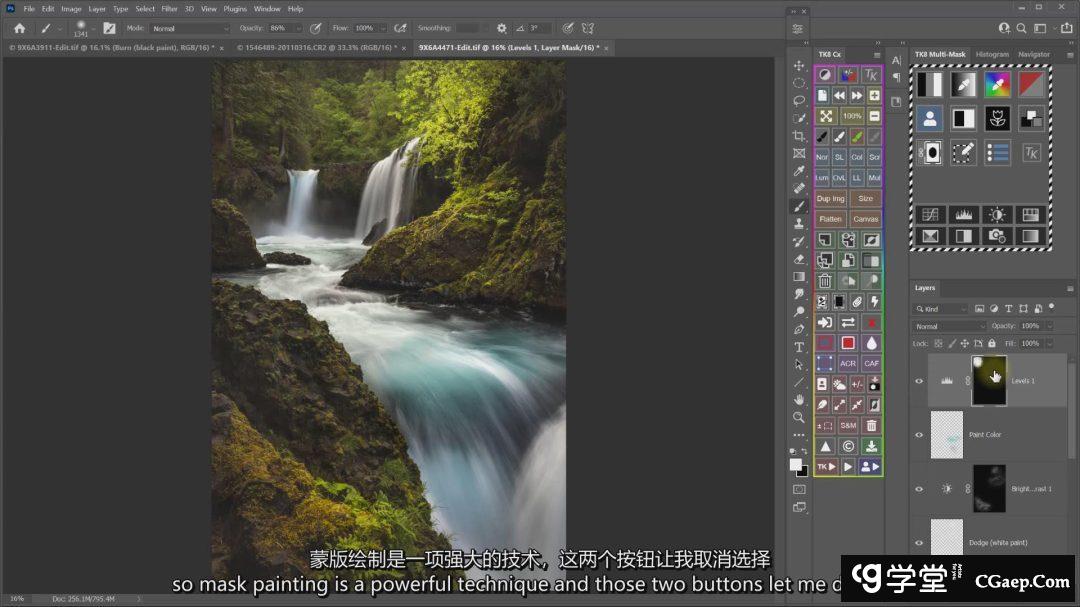Click the Dup Img button
Viewport: 1080px width, 607px height.
pos(831,199)
